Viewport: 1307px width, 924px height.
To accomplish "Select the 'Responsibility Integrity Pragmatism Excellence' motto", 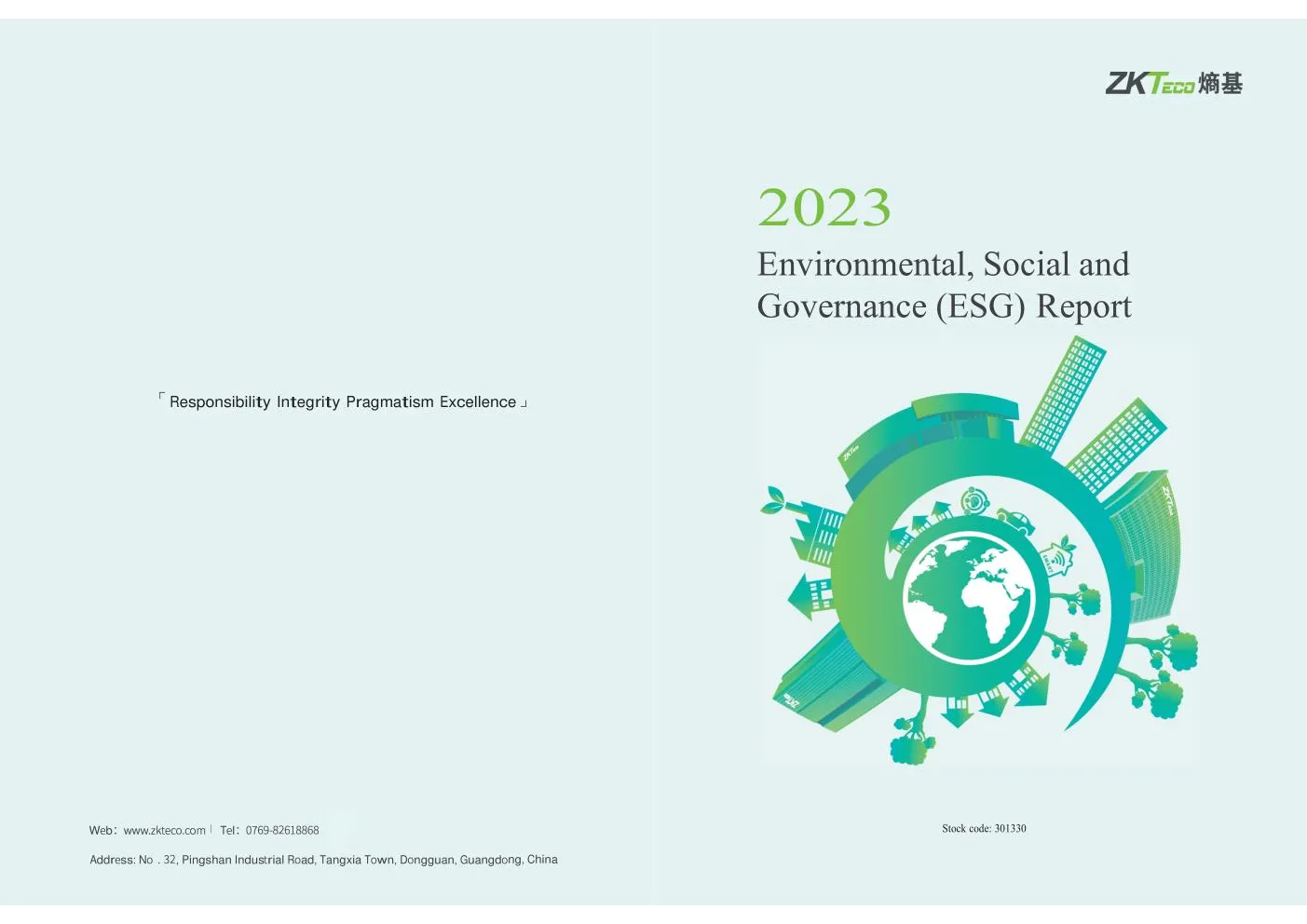I will click(343, 401).
